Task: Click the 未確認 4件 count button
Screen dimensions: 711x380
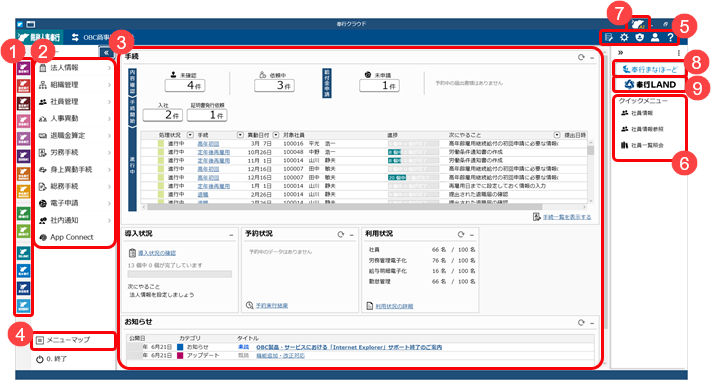Action: (185, 85)
